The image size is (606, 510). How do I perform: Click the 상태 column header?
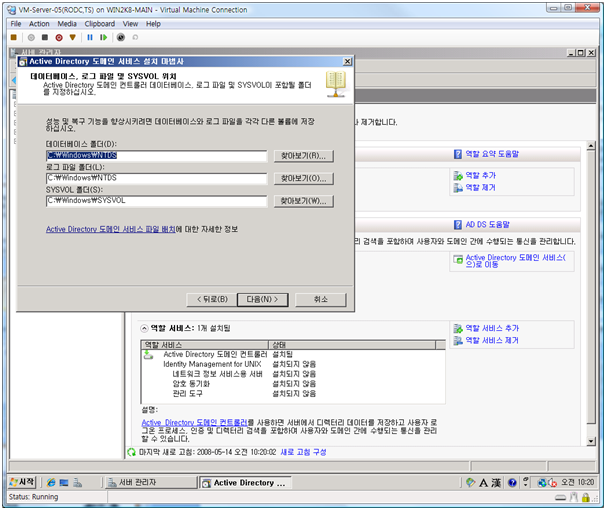[x=352, y=345]
